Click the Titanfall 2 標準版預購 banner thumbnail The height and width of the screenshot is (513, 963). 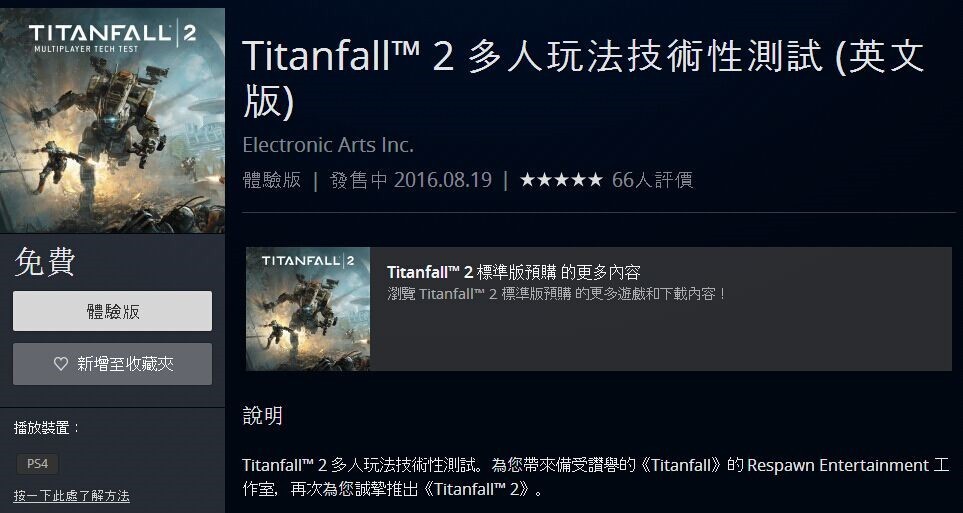(x=308, y=309)
